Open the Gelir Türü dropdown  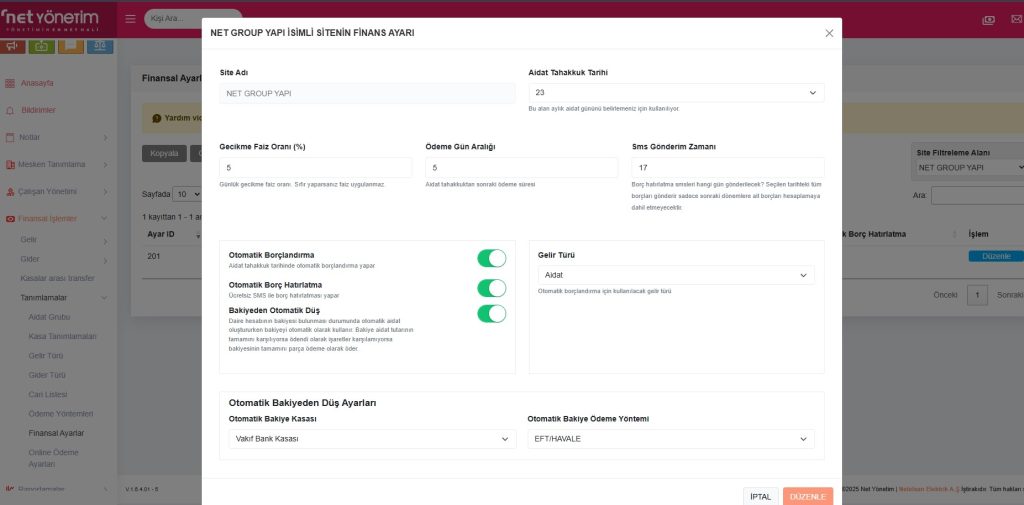point(676,275)
